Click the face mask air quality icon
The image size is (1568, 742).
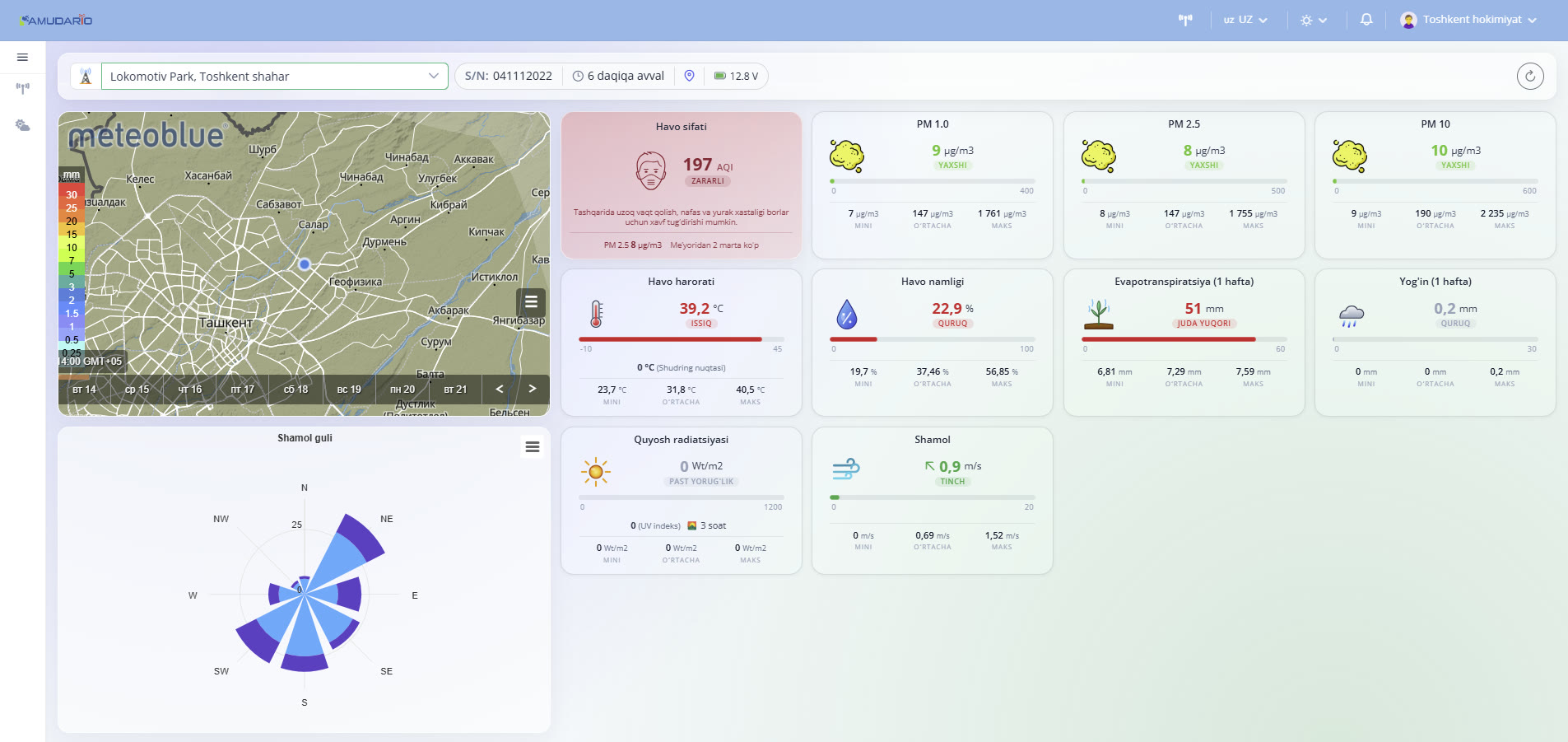coord(651,170)
